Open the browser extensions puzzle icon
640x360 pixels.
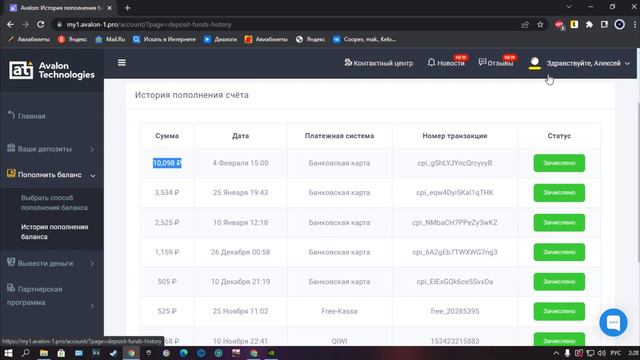(x=589, y=24)
